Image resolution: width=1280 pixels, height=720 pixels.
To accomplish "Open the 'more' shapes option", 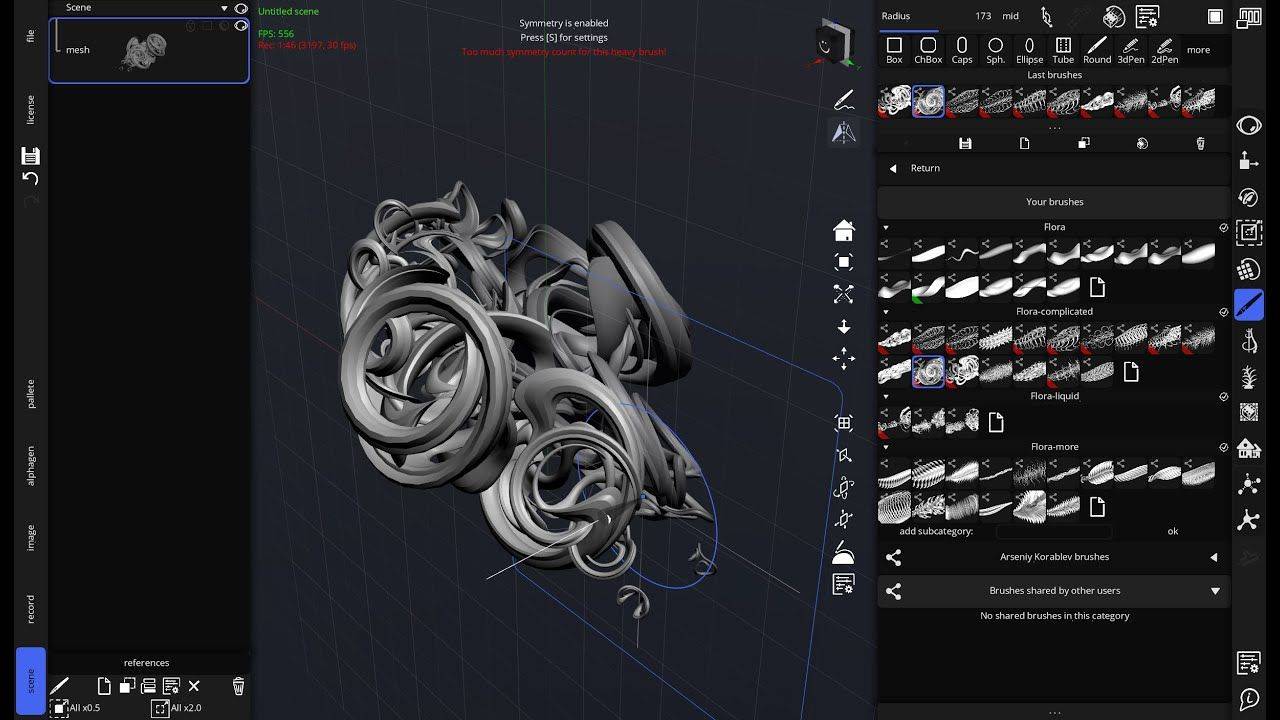I will click(1198, 50).
